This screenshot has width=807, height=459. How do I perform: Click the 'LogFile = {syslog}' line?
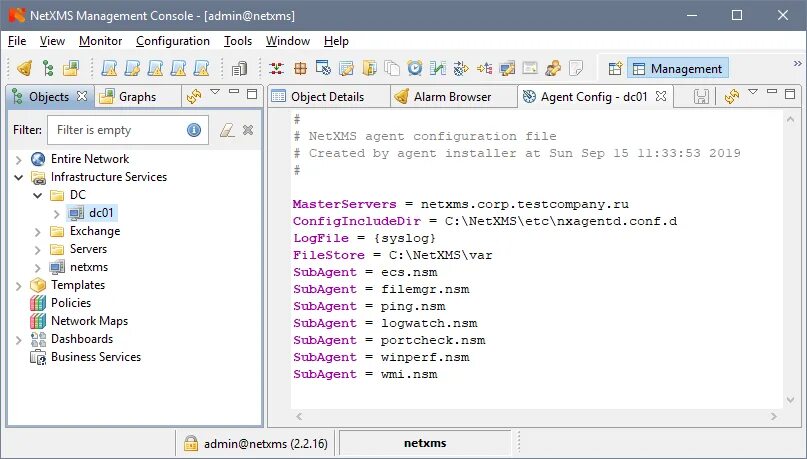pyautogui.click(x=364, y=238)
